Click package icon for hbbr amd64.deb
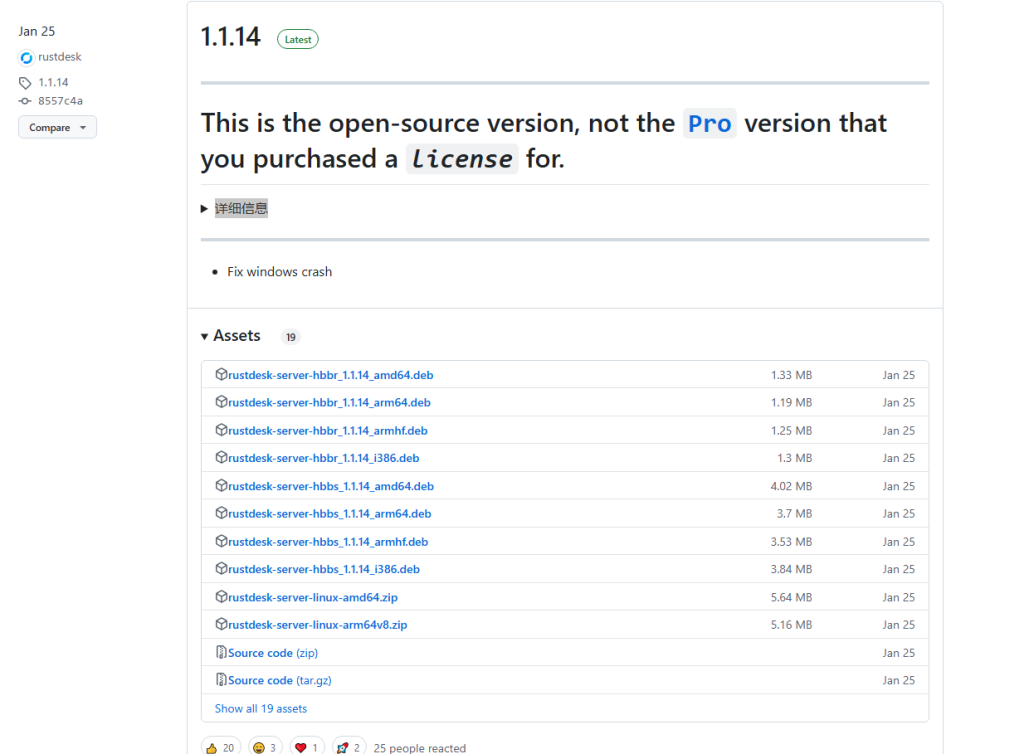The width and height of the screenshot is (1024, 754). pos(221,374)
